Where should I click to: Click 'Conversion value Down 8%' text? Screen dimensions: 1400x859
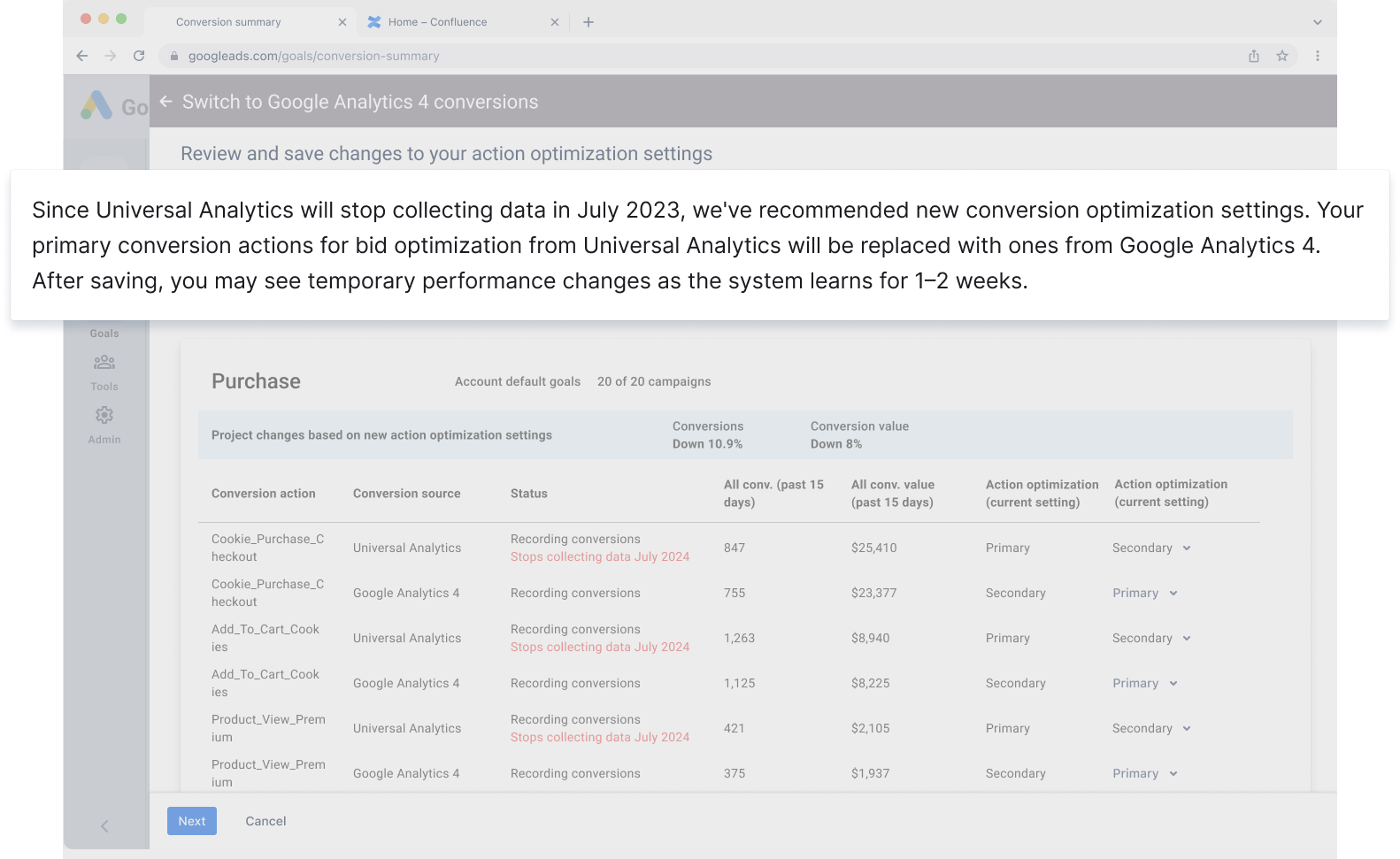pos(859,435)
